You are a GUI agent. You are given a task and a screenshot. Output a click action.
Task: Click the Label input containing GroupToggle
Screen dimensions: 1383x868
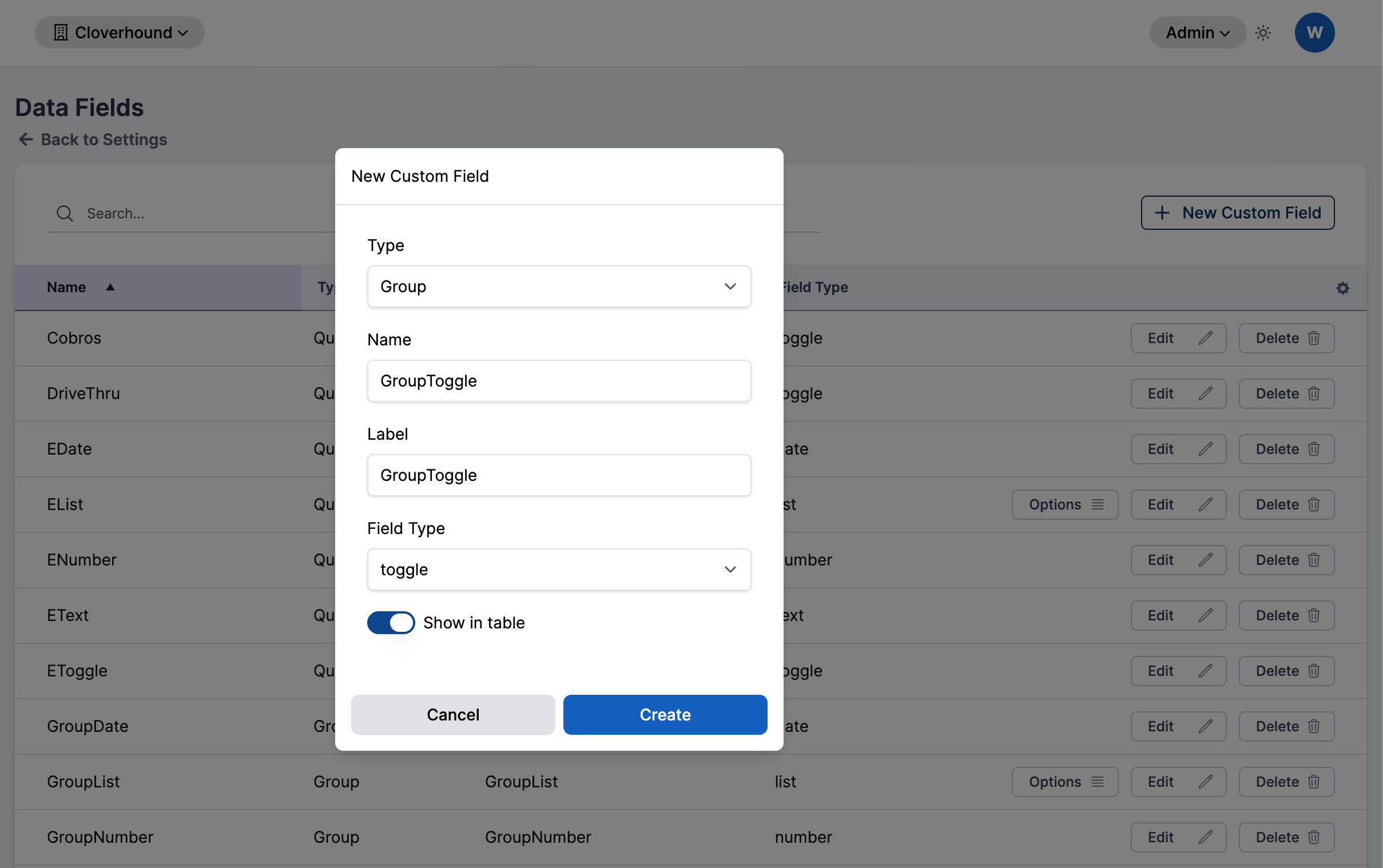pos(559,475)
